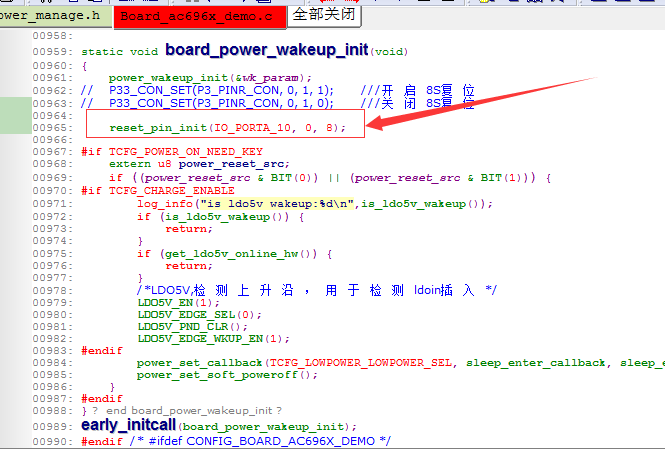
Task: Click the reset_pin_init(IO_PORTA_10, 0, 8) line
Action: (x=227, y=128)
